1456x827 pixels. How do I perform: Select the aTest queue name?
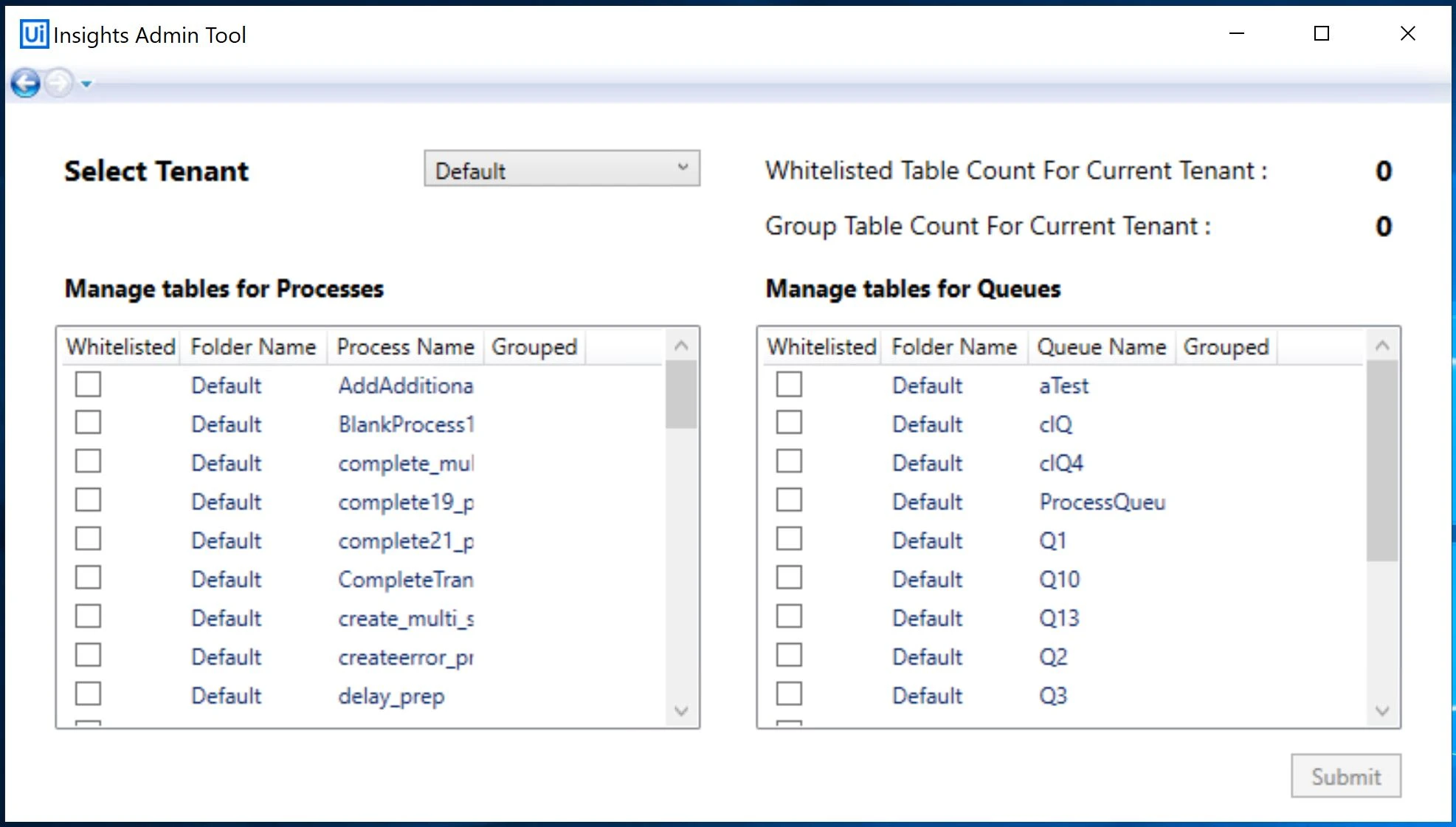[1063, 385]
